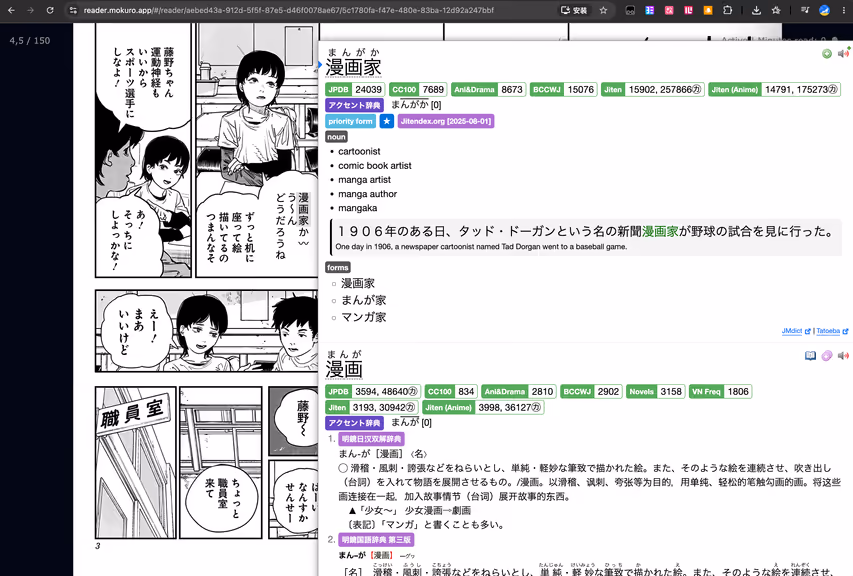853x576 pixels.
Task: Click the 4,5 / 150 page counter
Action: point(30,40)
